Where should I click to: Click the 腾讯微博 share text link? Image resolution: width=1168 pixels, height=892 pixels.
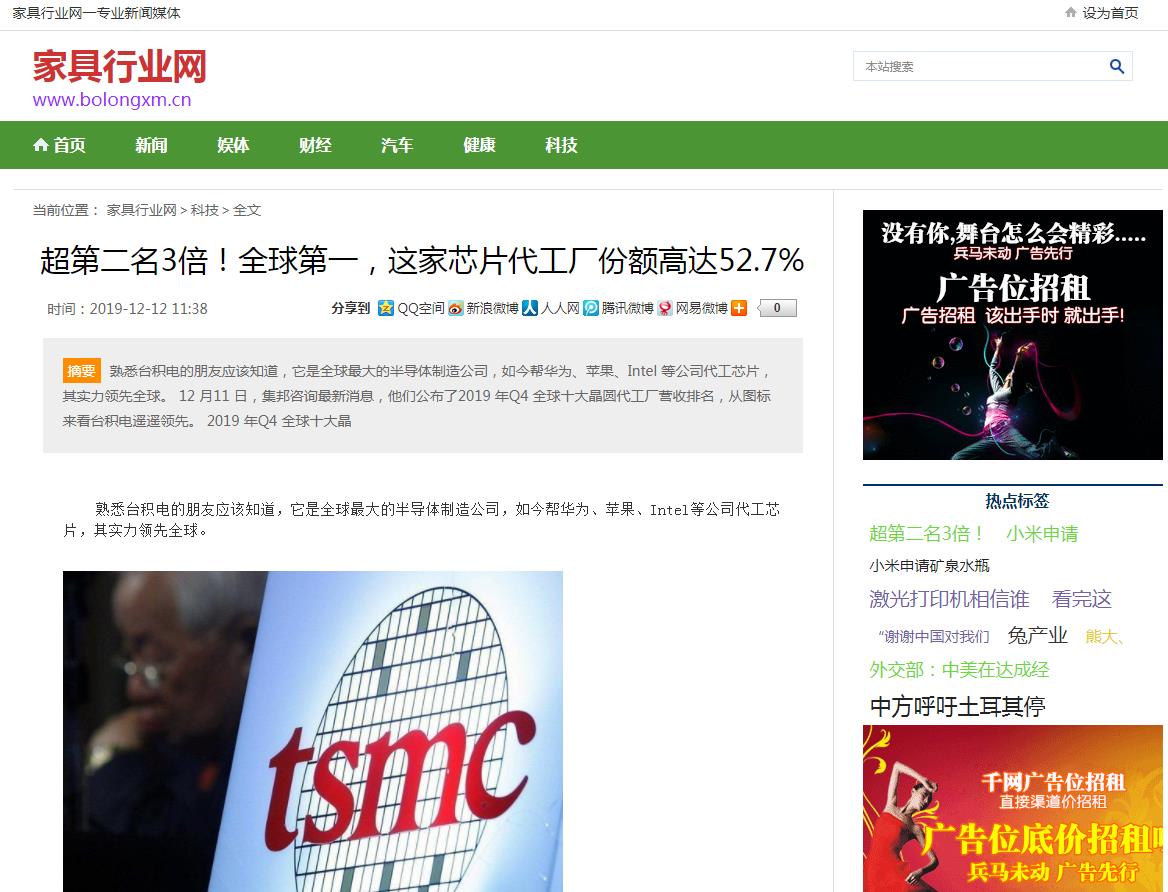click(627, 308)
